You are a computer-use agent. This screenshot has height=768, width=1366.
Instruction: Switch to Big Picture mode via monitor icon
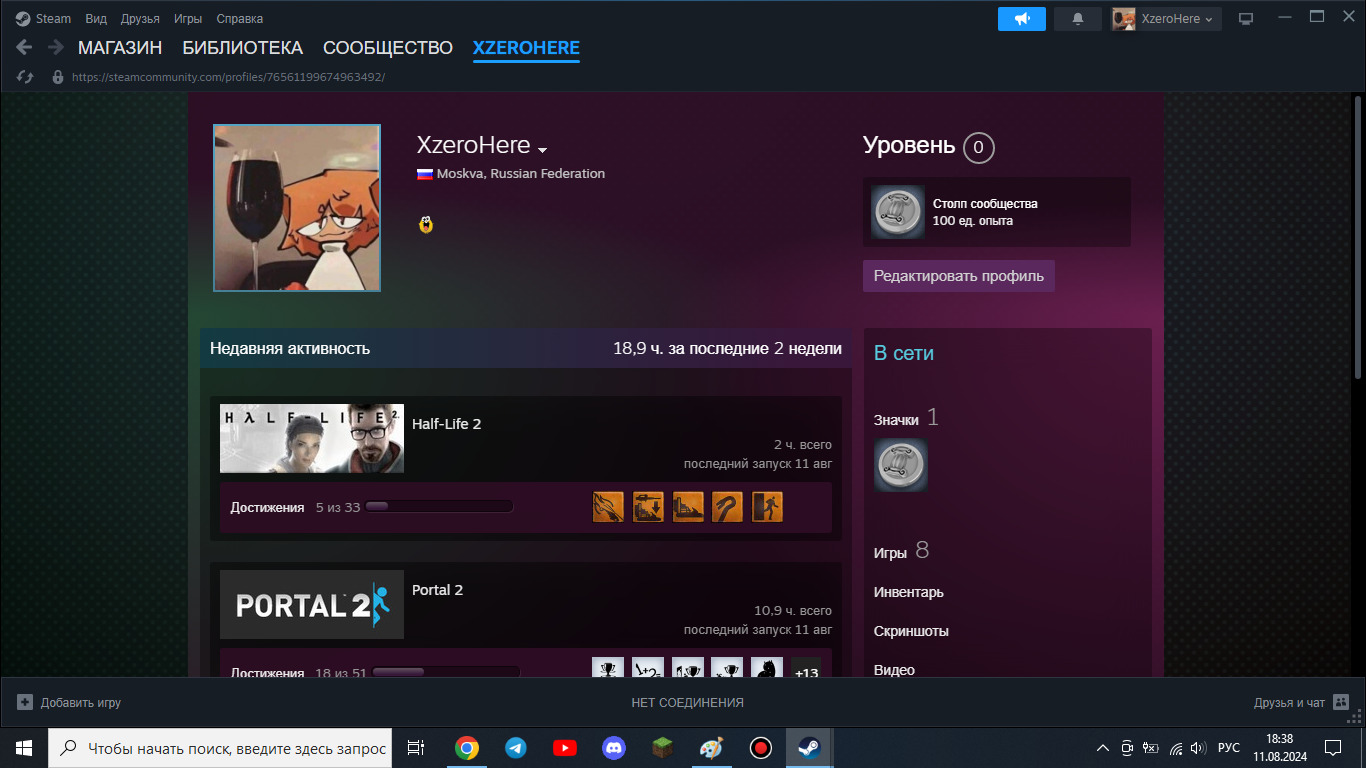pyautogui.click(x=1246, y=19)
